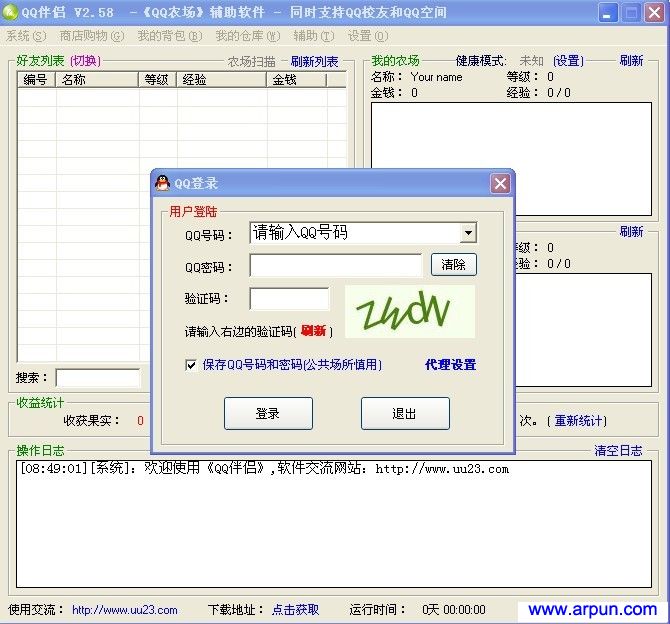Focus the QQ密码 password field
This screenshot has height=624, width=670.
coord(336,265)
